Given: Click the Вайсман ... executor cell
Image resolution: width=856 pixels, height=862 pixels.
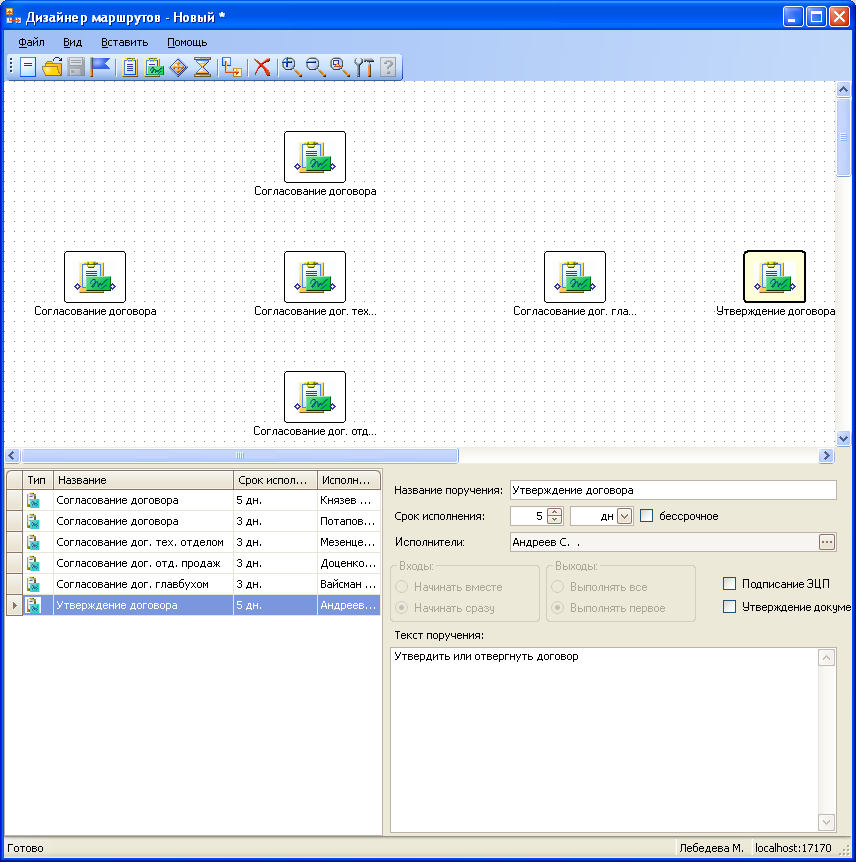Looking at the screenshot, I should (347, 584).
